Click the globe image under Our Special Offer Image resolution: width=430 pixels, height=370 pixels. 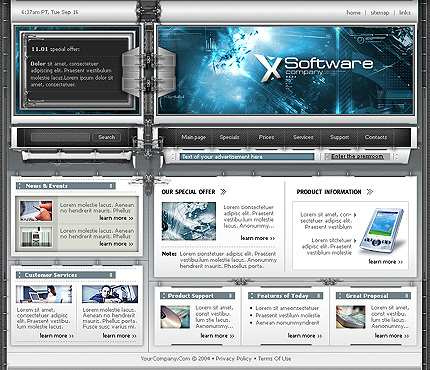point(189,221)
